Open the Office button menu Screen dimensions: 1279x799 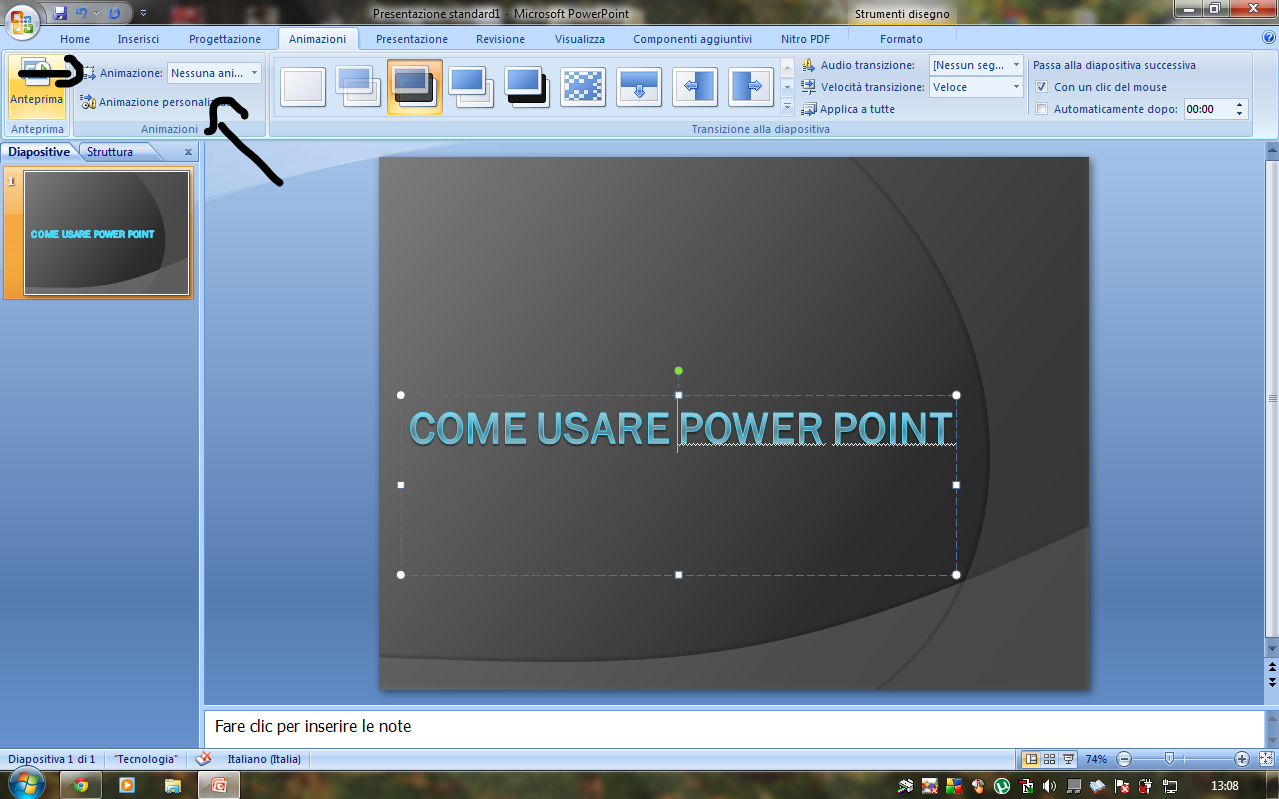(x=22, y=20)
